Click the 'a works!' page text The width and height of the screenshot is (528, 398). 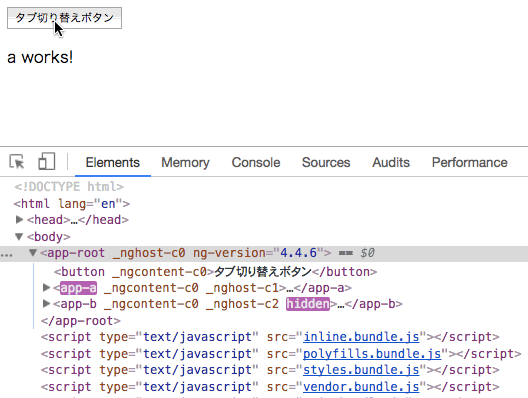[40, 57]
